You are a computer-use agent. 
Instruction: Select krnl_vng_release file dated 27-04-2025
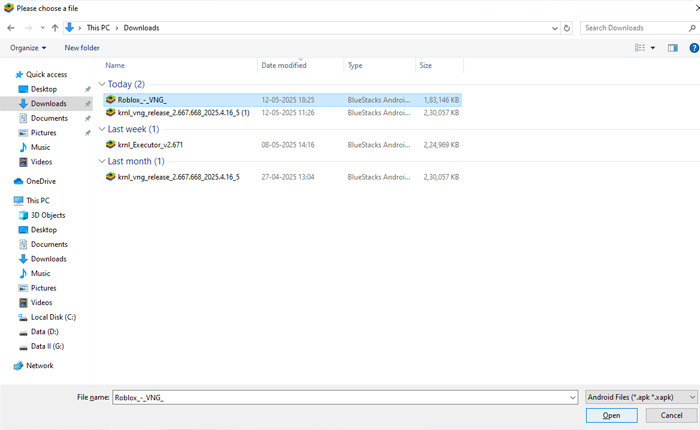283,177
